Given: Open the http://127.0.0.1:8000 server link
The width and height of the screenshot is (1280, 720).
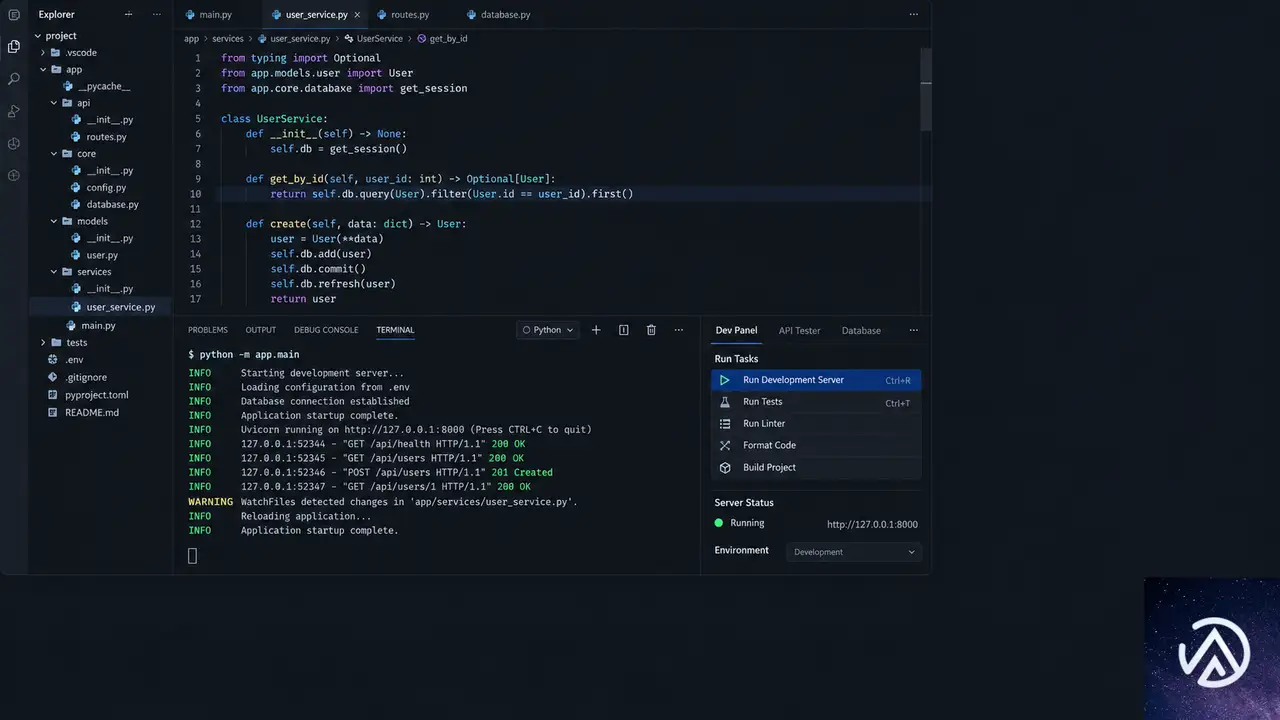Looking at the screenshot, I should (x=872, y=524).
